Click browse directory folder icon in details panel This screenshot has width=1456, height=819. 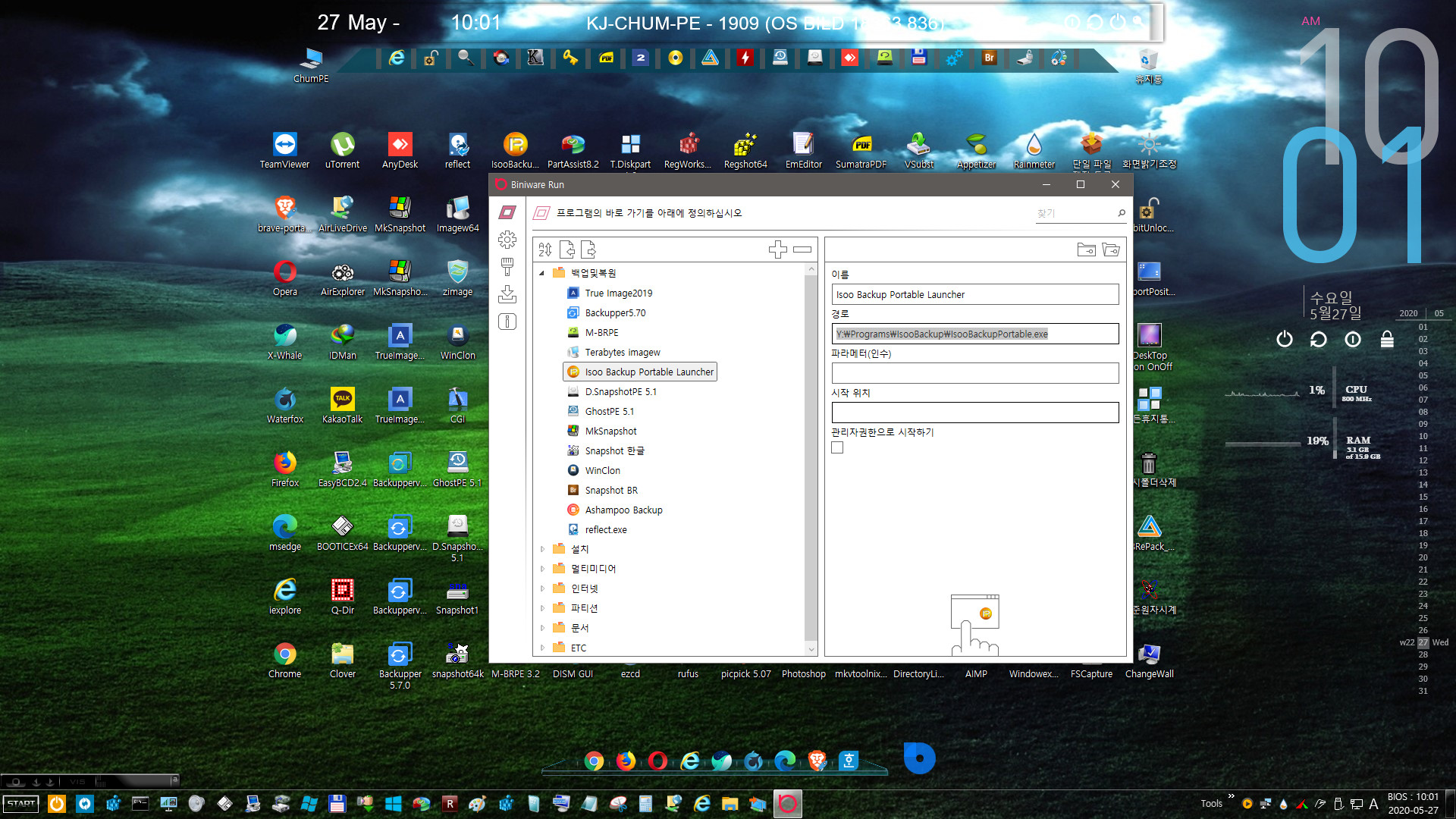tap(1111, 249)
